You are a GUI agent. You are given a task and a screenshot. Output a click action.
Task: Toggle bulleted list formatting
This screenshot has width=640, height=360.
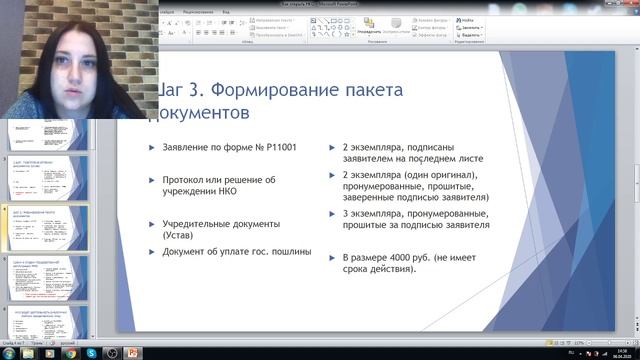[x=199, y=23]
